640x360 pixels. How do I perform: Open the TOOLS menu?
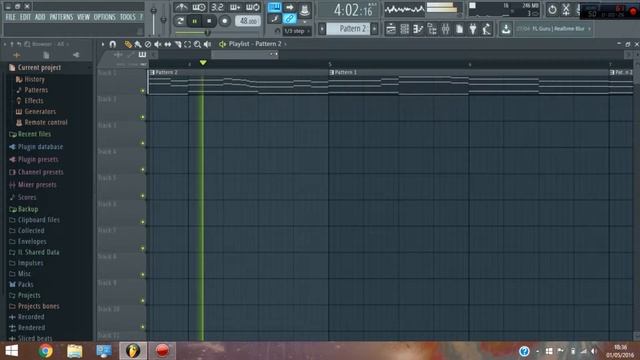coord(128,17)
